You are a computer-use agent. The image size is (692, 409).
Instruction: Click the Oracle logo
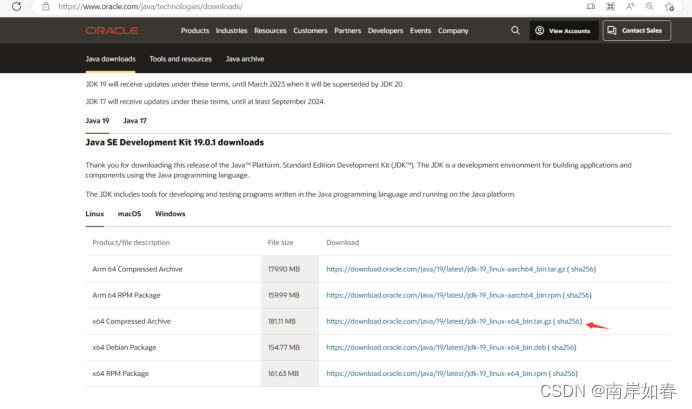(x=112, y=30)
